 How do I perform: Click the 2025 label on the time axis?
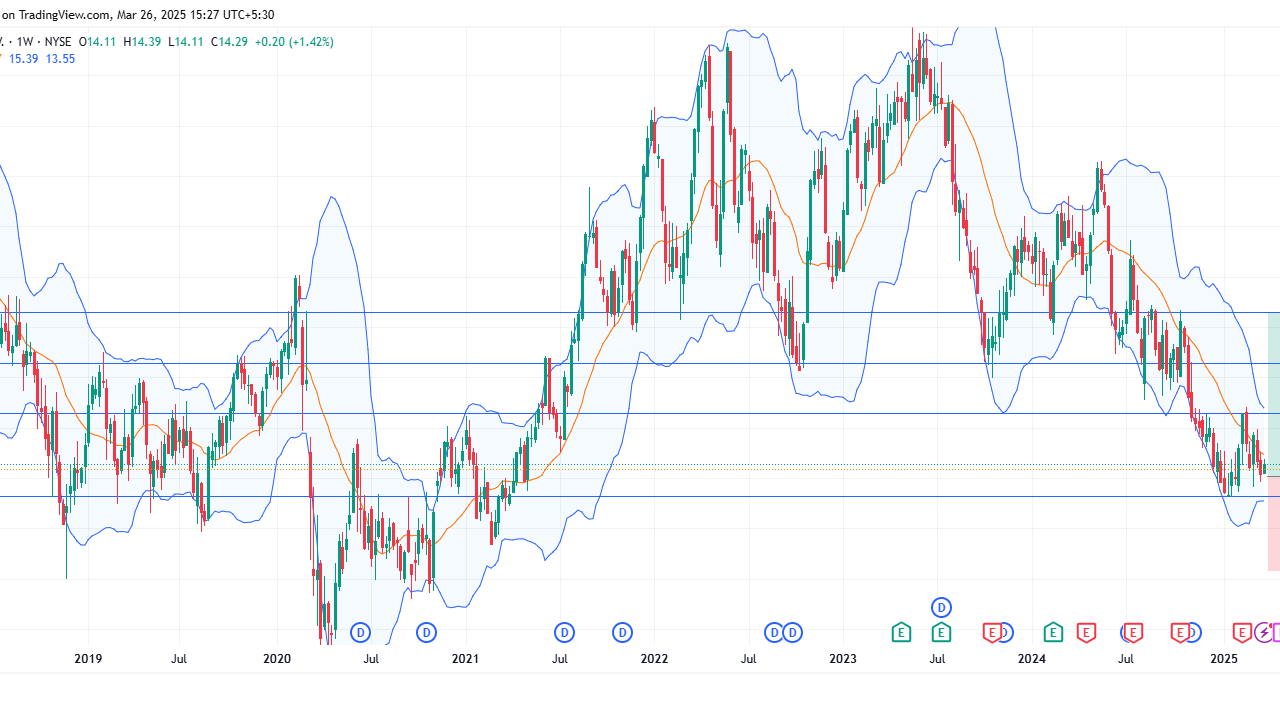pos(1224,659)
